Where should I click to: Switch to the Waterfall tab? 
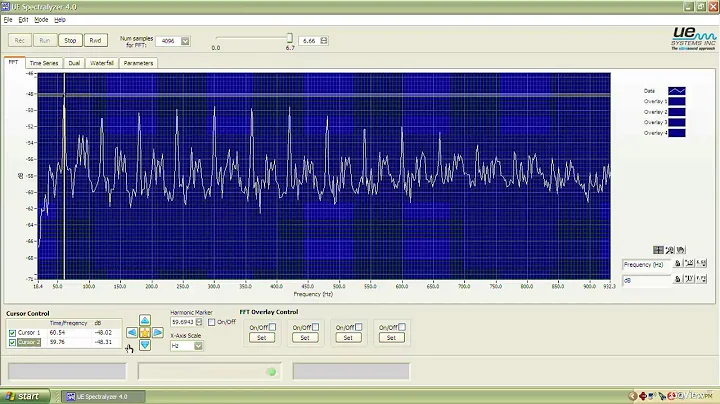click(x=102, y=63)
